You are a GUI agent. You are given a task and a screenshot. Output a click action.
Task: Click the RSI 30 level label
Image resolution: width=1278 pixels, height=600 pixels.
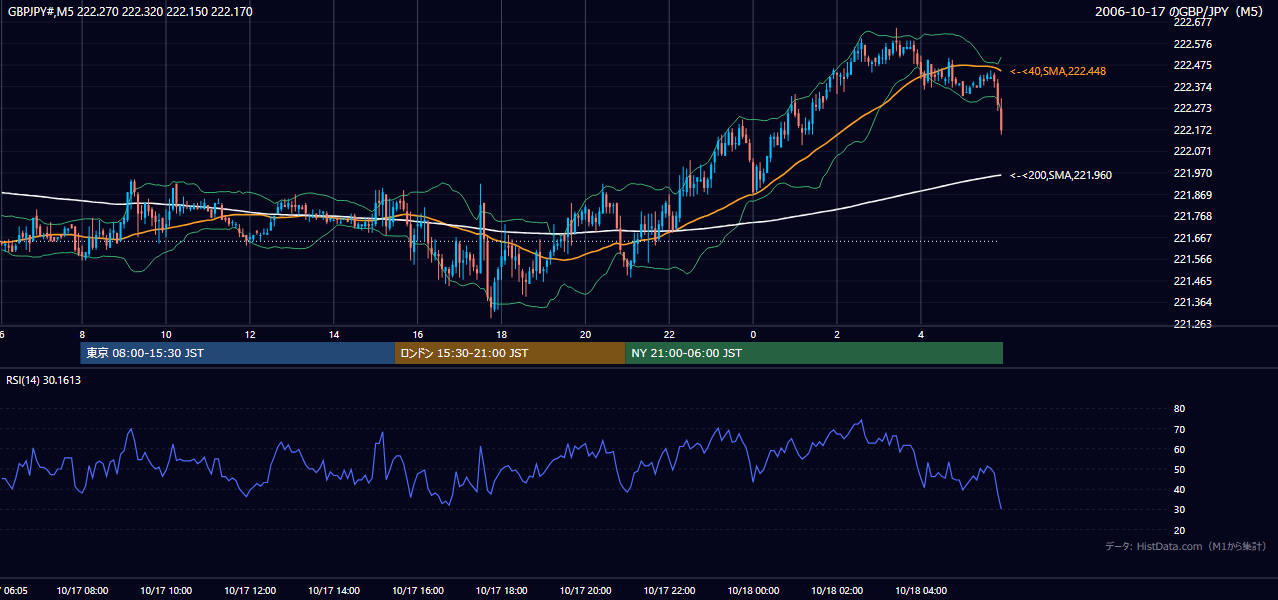(x=1179, y=509)
